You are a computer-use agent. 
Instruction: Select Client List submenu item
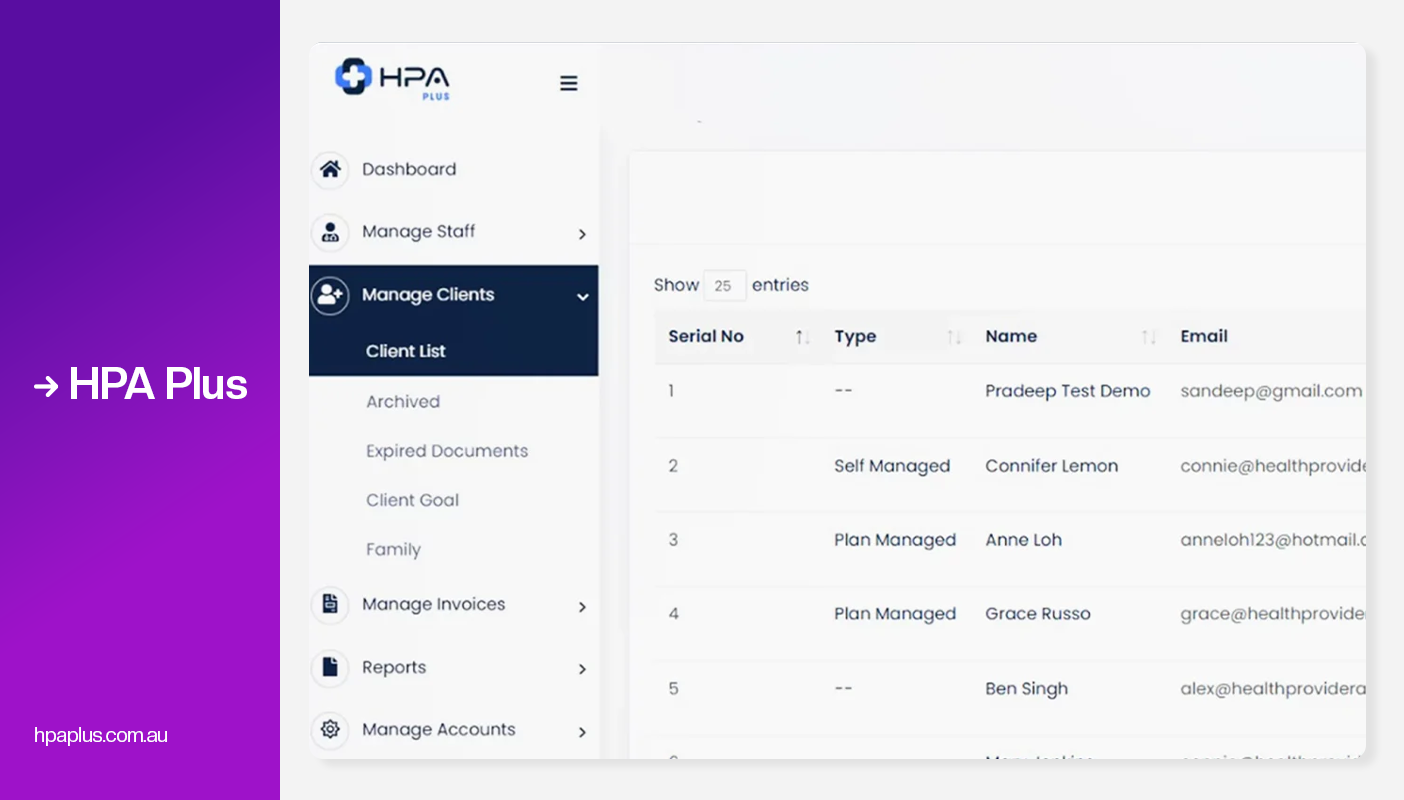[406, 351]
